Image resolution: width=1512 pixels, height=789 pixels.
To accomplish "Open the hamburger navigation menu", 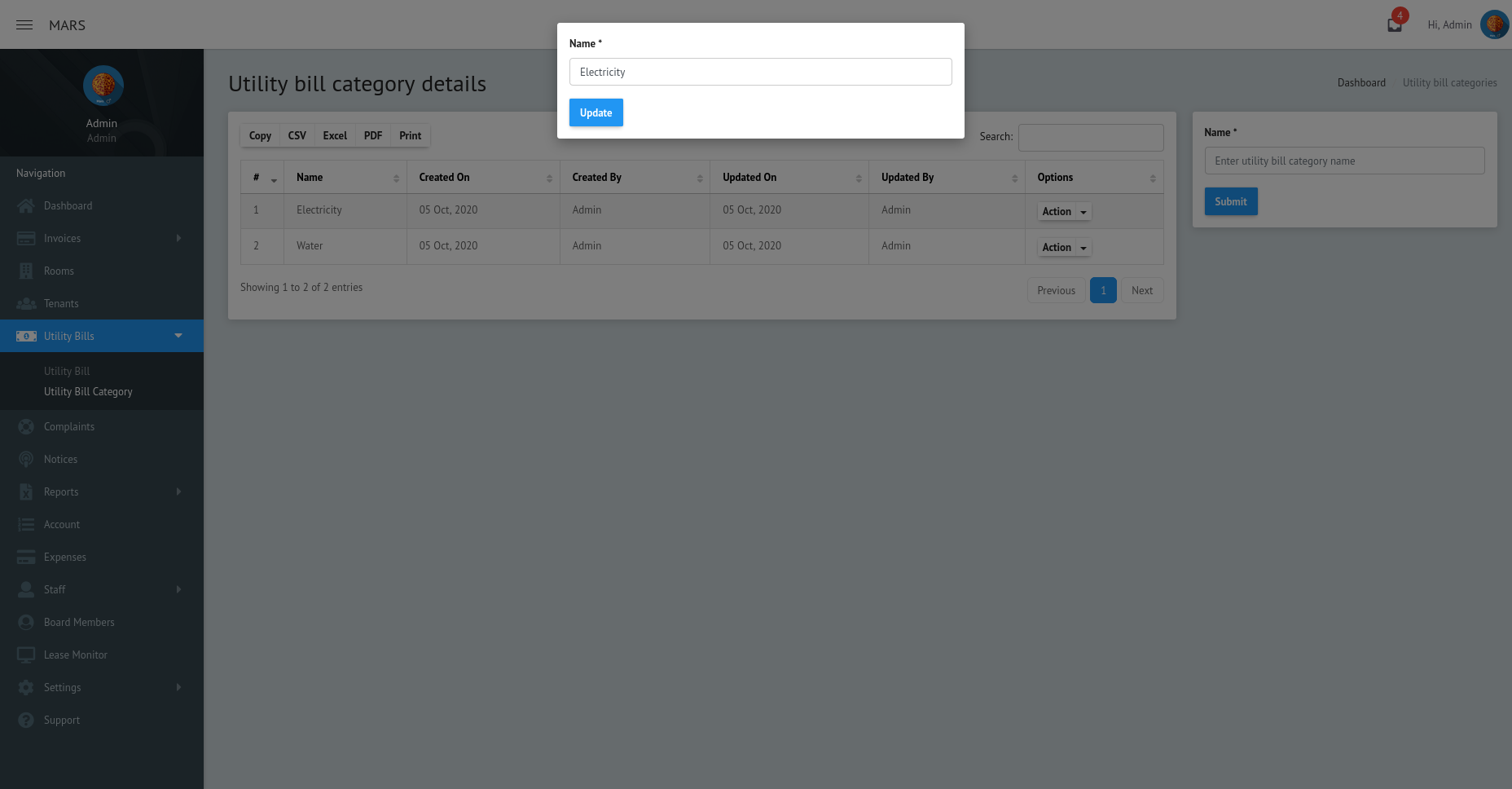I will pyautogui.click(x=24, y=24).
